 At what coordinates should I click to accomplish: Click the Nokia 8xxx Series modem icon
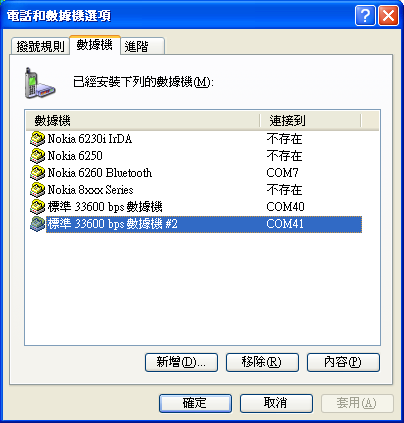pyautogui.click(x=37, y=190)
